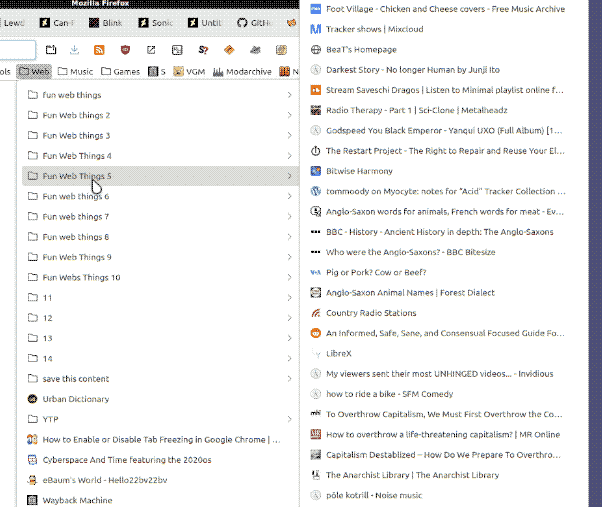The image size is (602, 507).
Task: Open 'Cyberspace And Time featuring the 2020os' bookmark
Action: tap(160, 460)
